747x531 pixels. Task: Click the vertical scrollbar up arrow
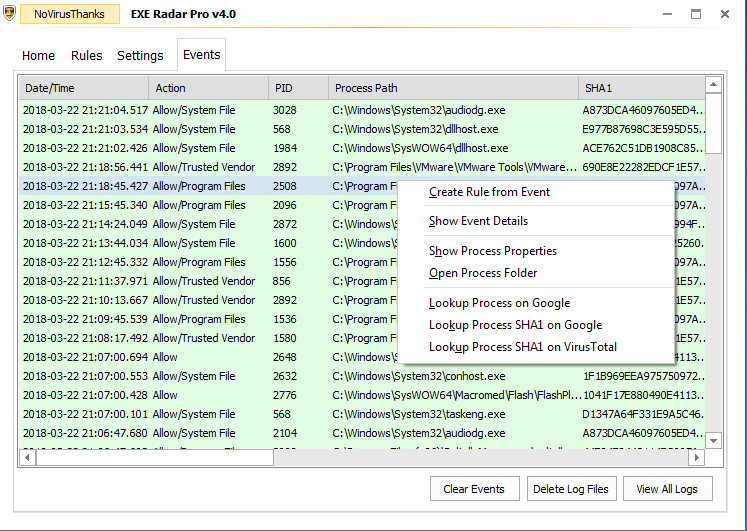click(x=713, y=85)
